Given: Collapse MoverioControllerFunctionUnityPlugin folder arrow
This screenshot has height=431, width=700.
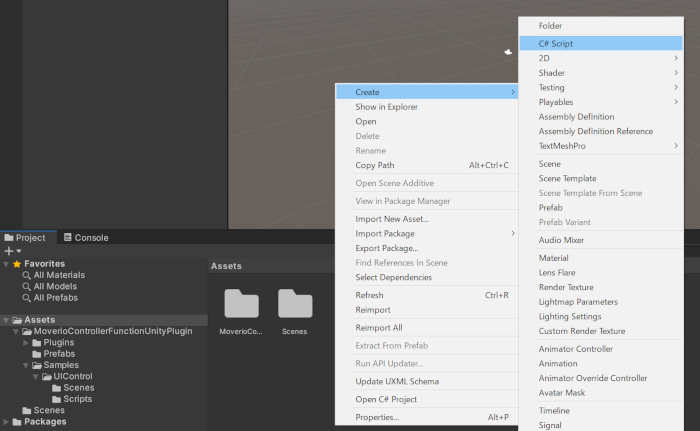Looking at the screenshot, I should (x=16, y=331).
